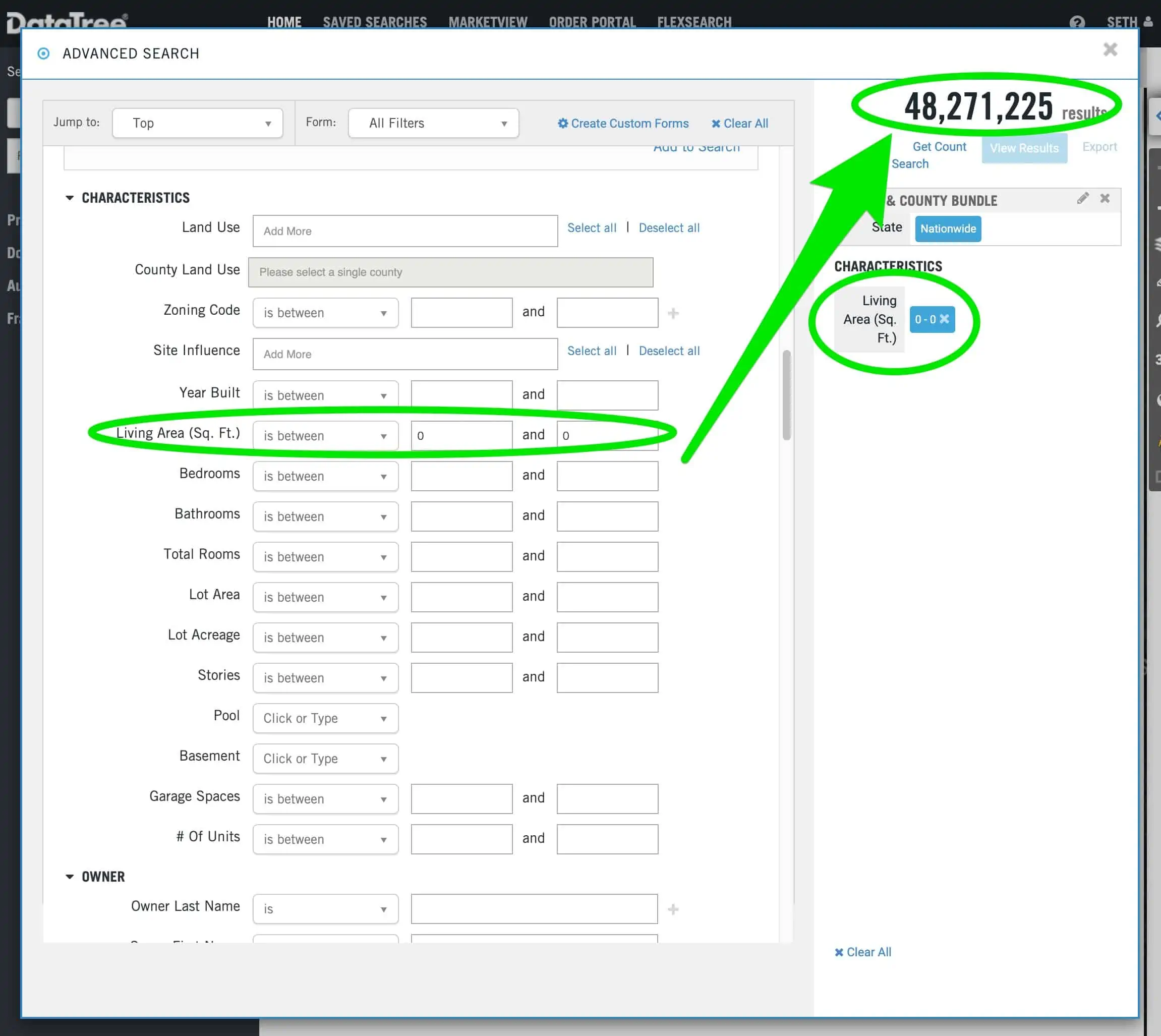This screenshot has width=1161, height=1036.
Task: Click the Nationwide state tag
Action: click(x=948, y=228)
